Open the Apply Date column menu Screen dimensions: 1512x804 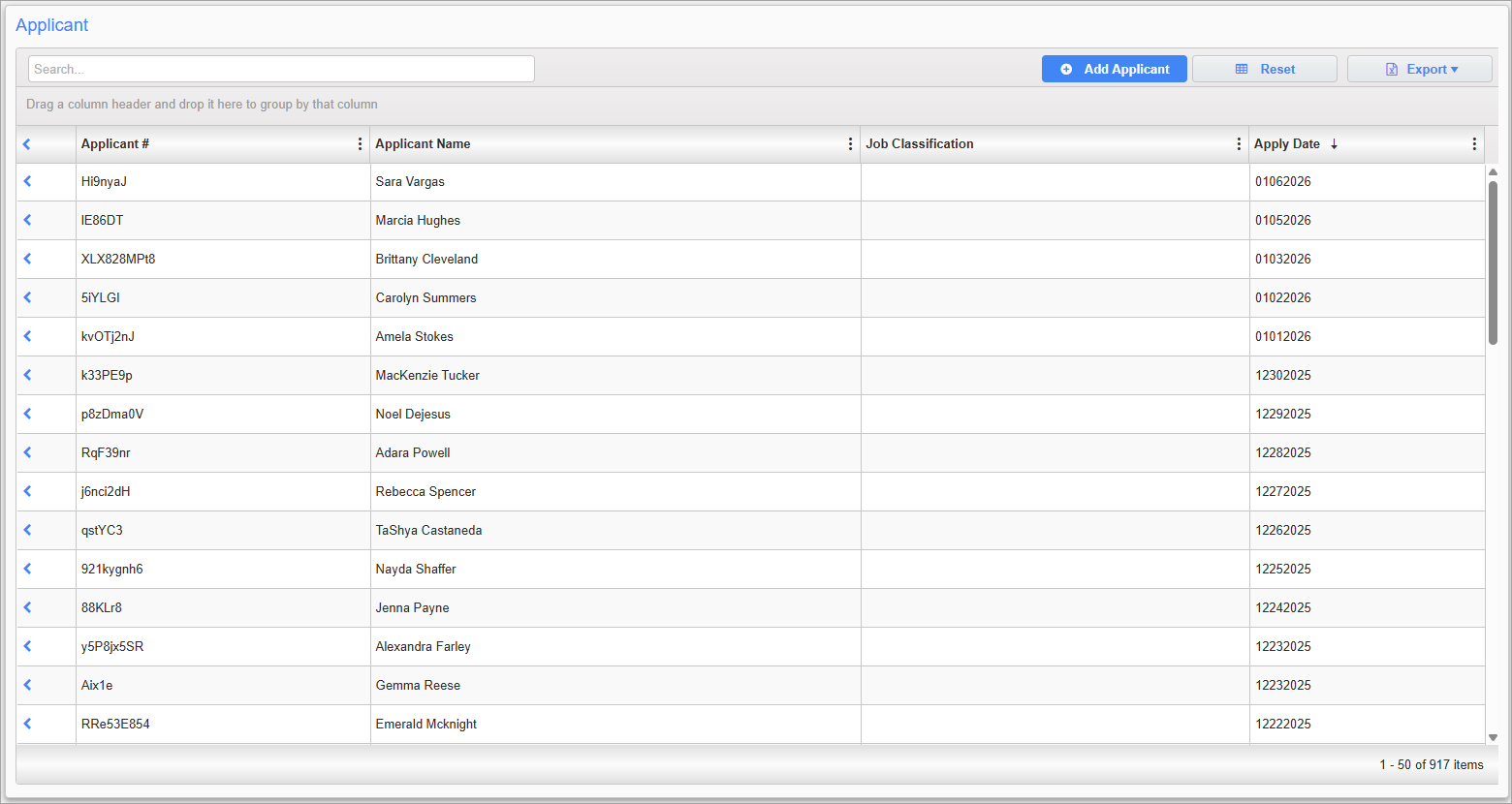pyautogui.click(x=1474, y=143)
